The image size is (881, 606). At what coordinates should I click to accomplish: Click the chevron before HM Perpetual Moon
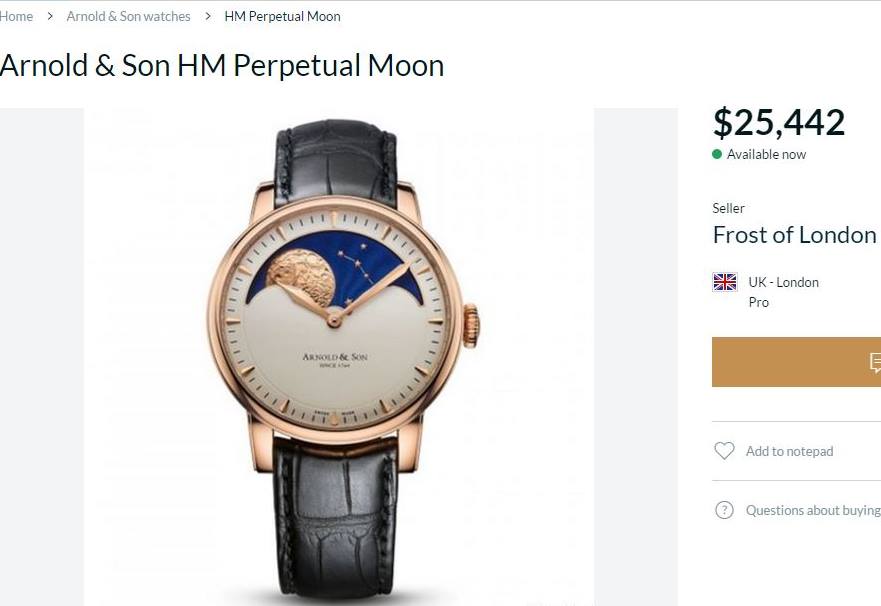click(x=208, y=16)
